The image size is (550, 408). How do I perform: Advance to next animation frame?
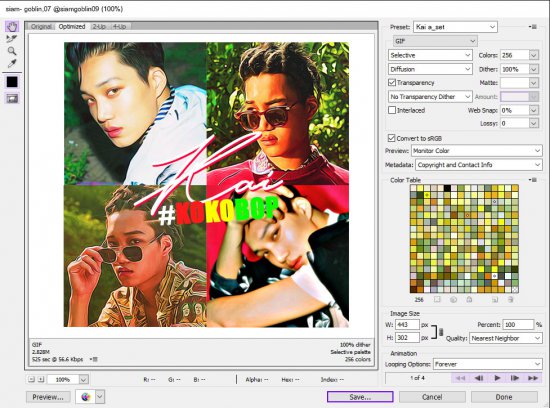(x=515, y=378)
